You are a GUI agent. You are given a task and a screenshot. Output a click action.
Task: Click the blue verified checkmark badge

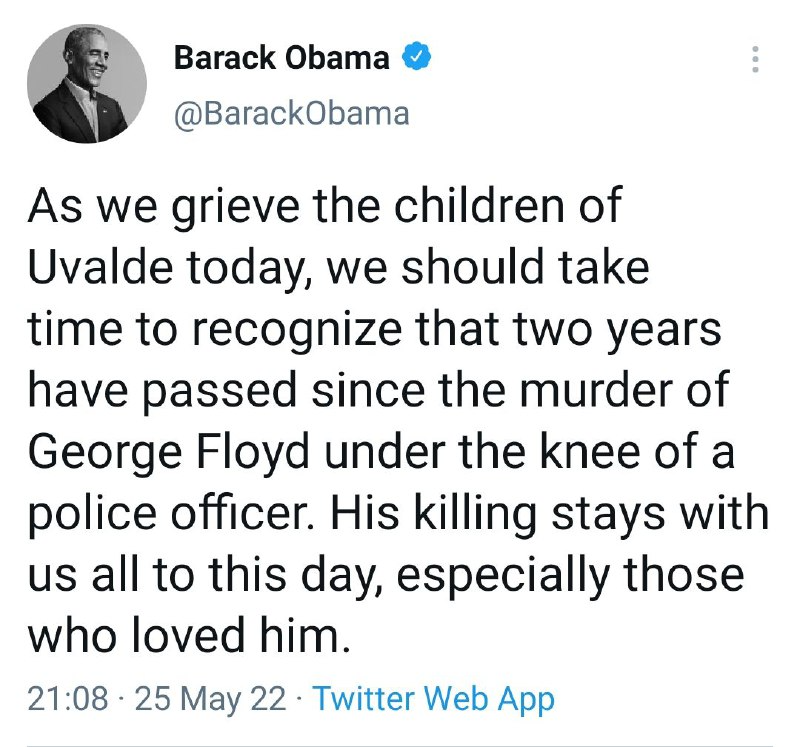[417, 56]
